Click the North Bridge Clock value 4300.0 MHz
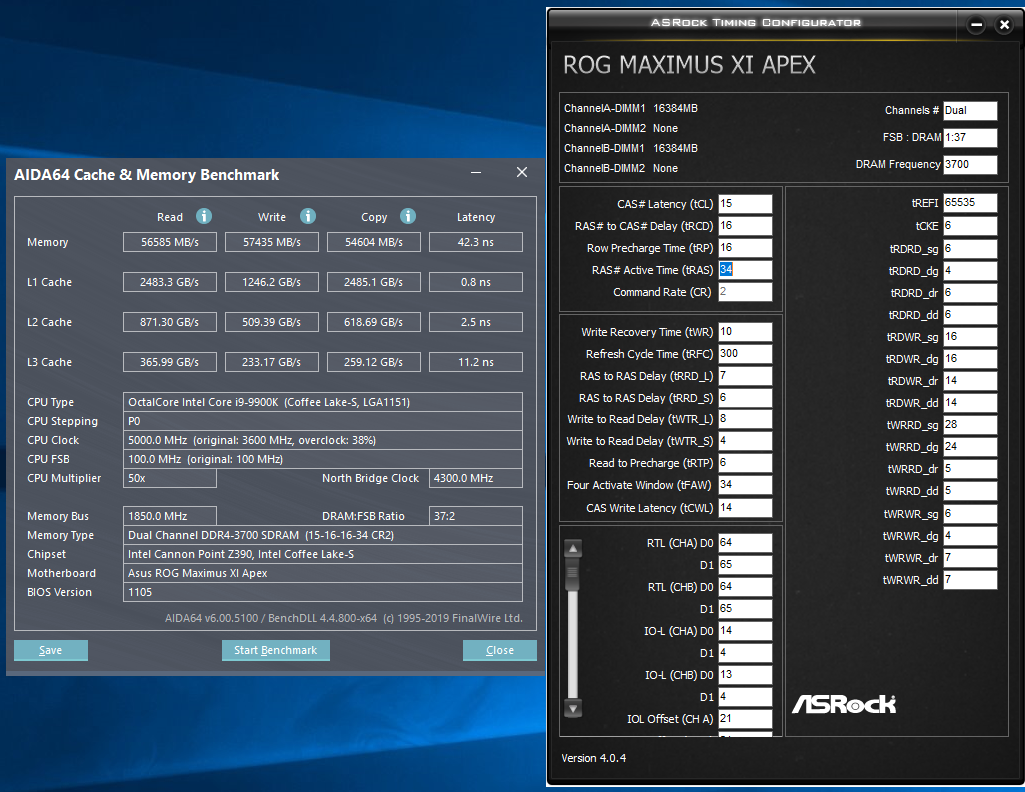This screenshot has height=792, width=1025. pos(476,478)
